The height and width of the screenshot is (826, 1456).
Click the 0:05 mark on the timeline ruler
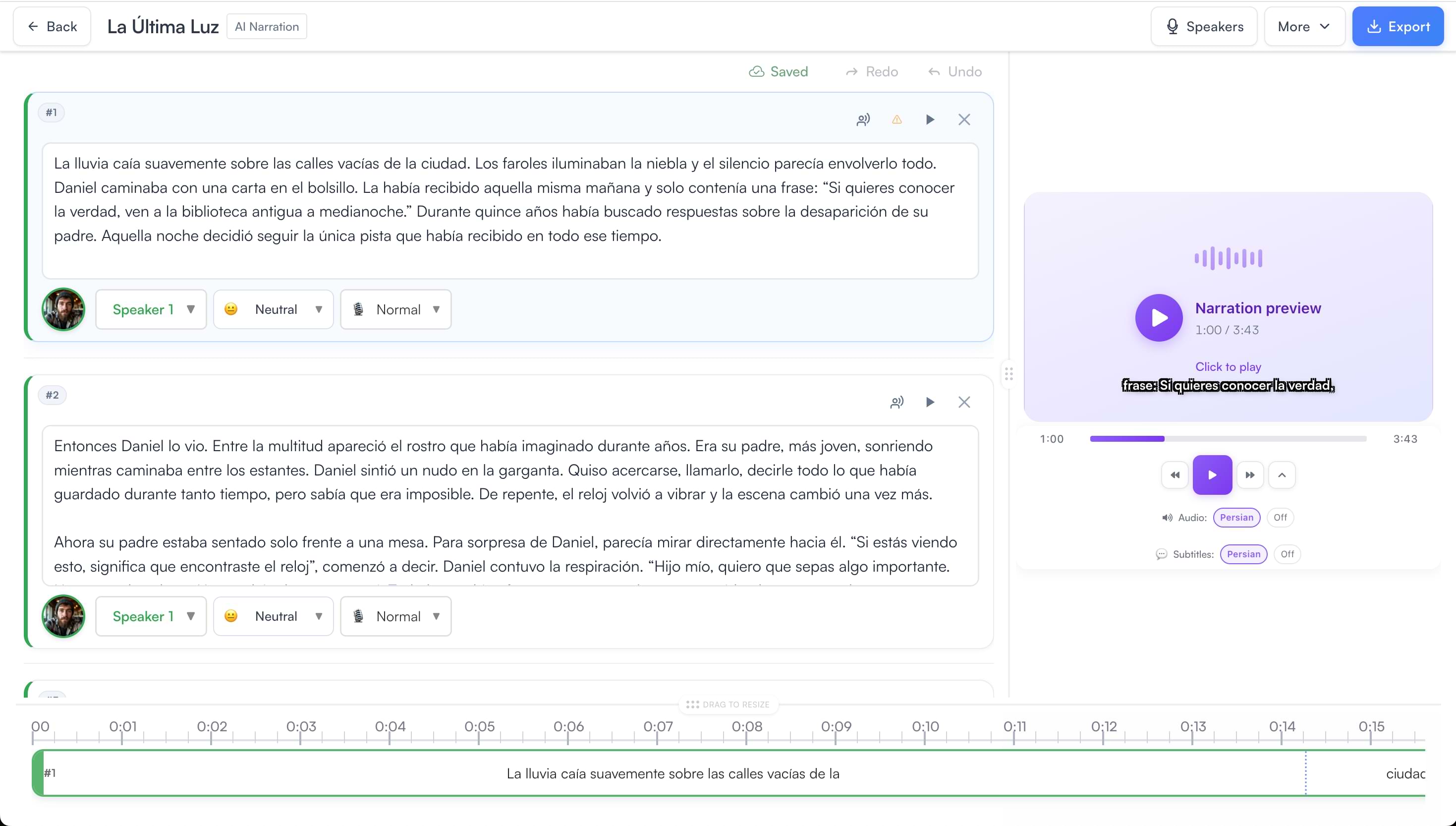pos(480,727)
